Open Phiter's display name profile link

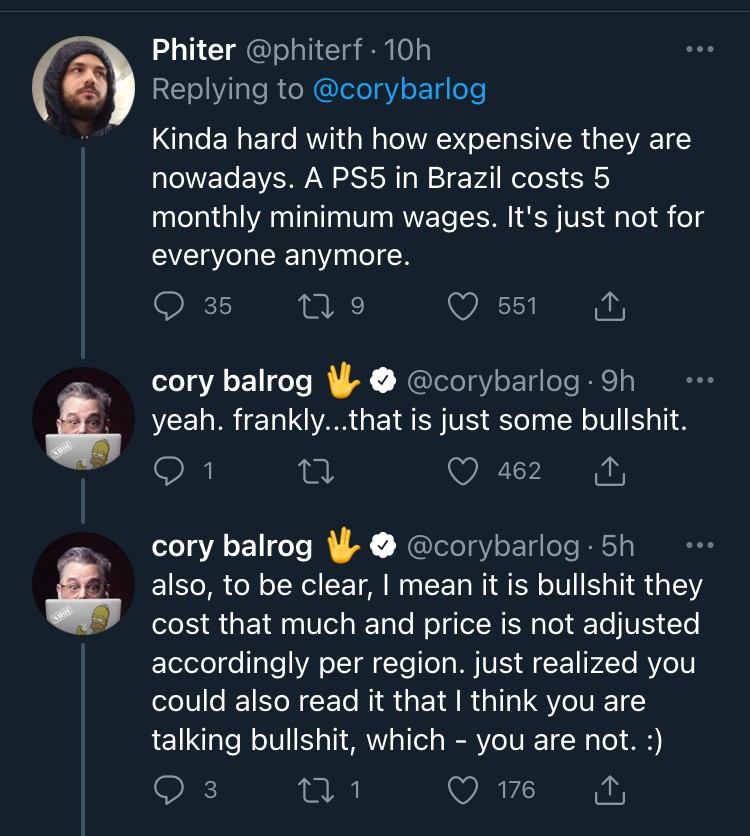pos(194,49)
